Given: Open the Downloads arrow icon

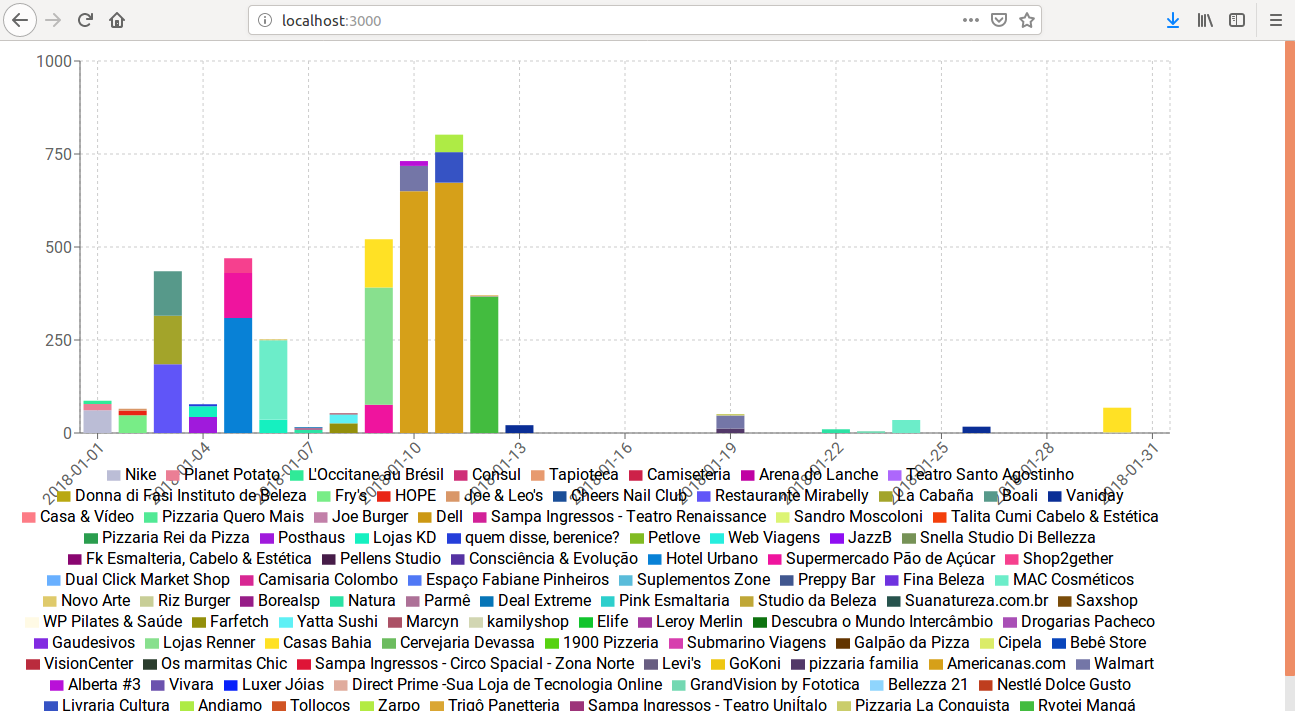Looking at the screenshot, I should (x=1172, y=19).
